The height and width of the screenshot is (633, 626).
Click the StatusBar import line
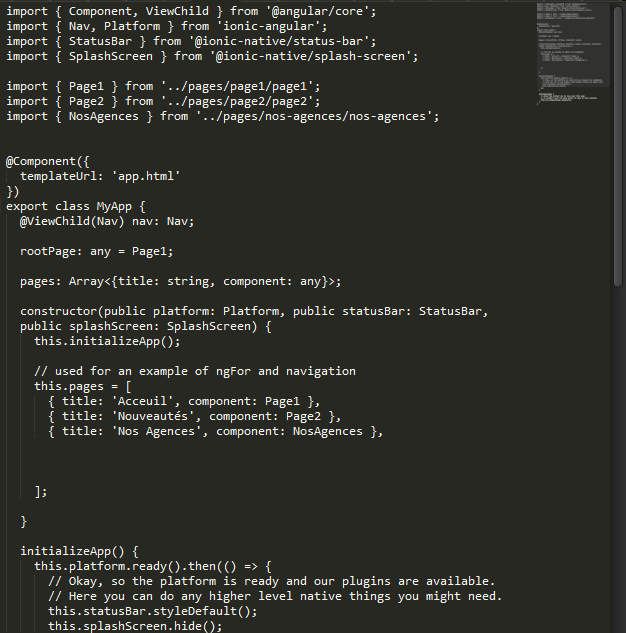[191, 41]
